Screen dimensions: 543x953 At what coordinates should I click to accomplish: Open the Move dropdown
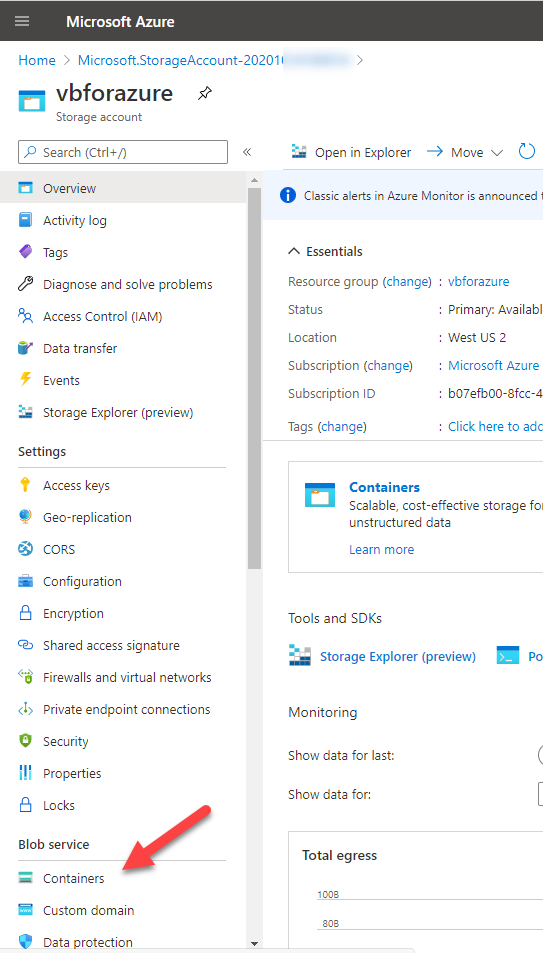465,152
